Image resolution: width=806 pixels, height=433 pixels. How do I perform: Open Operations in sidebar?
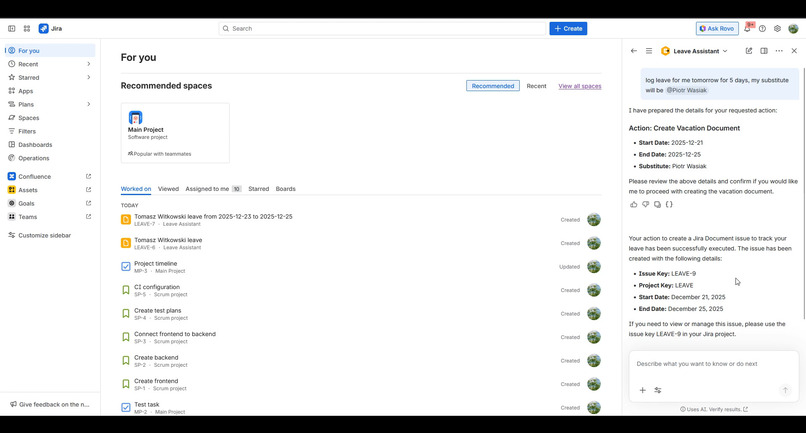pos(50,158)
